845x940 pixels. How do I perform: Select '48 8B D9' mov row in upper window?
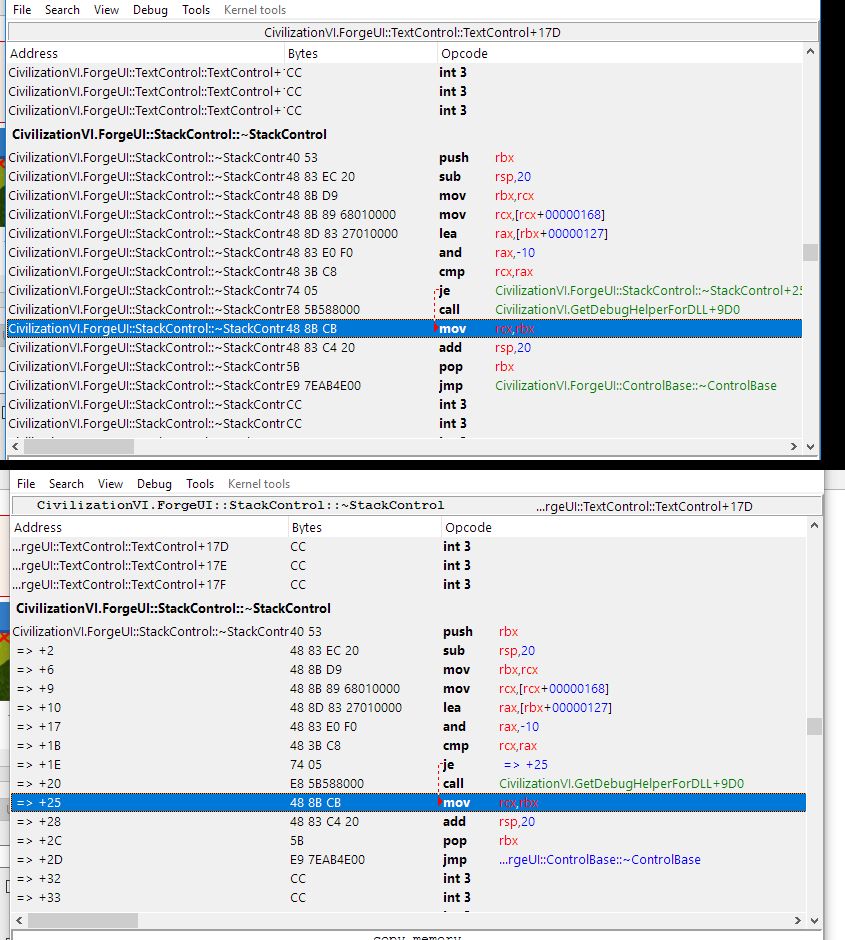(405, 195)
